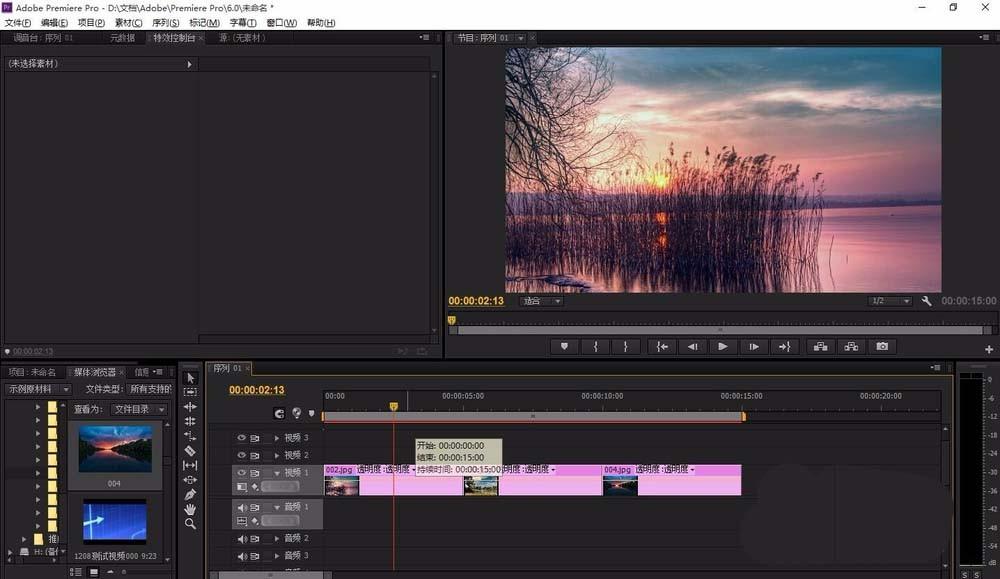Screen dimensions: 1000x579
Task: Hide video track 视频 3 with eye icon
Action: [x=241, y=438]
